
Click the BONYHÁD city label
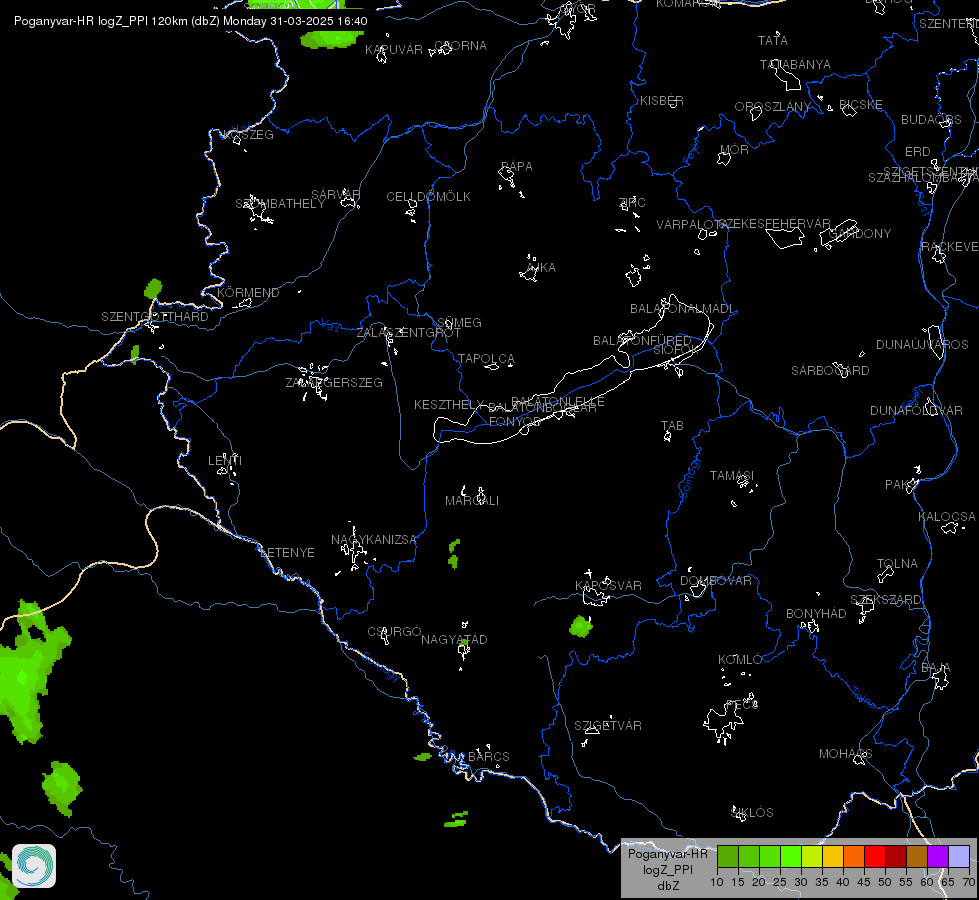pyautogui.click(x=816, y=613)
